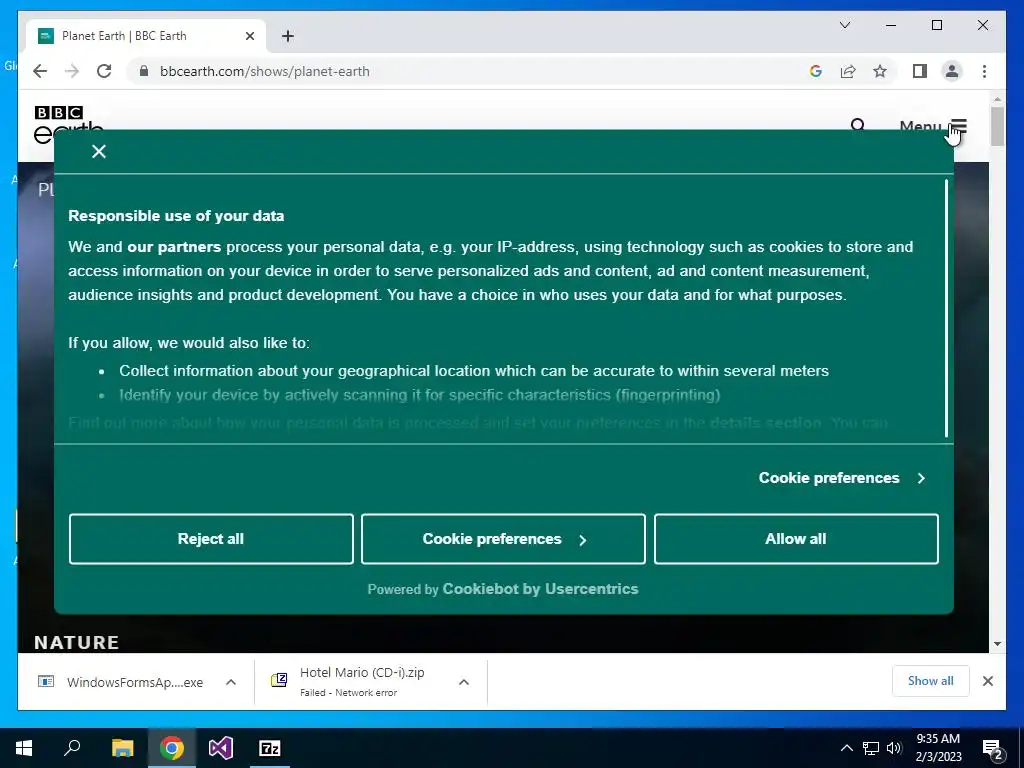The height and width of the screenshot is (768, 1024).
Task: Click the page vertical scrollbar thumb
Action: point(997,126)
